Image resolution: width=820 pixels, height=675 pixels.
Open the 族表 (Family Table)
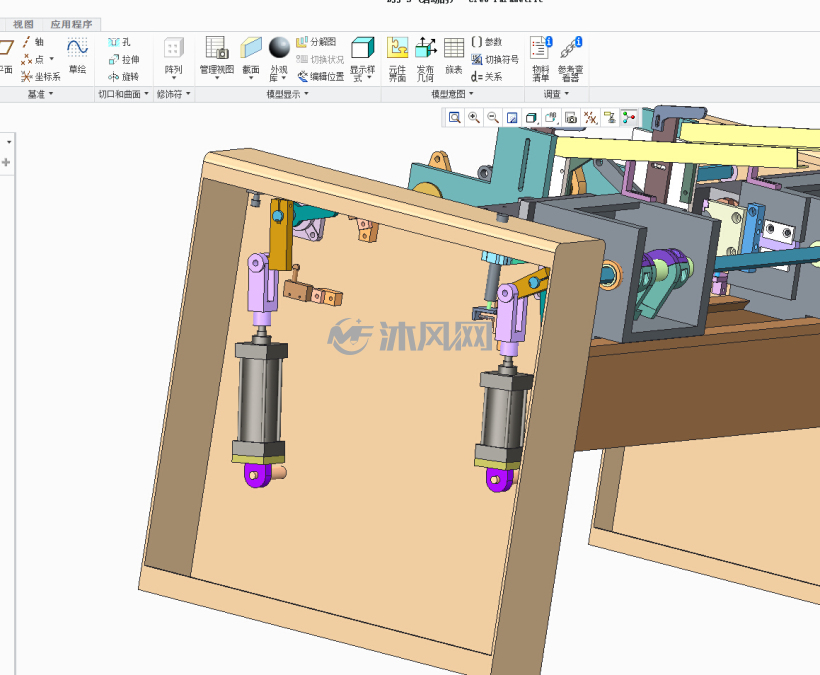click(454, 56)
